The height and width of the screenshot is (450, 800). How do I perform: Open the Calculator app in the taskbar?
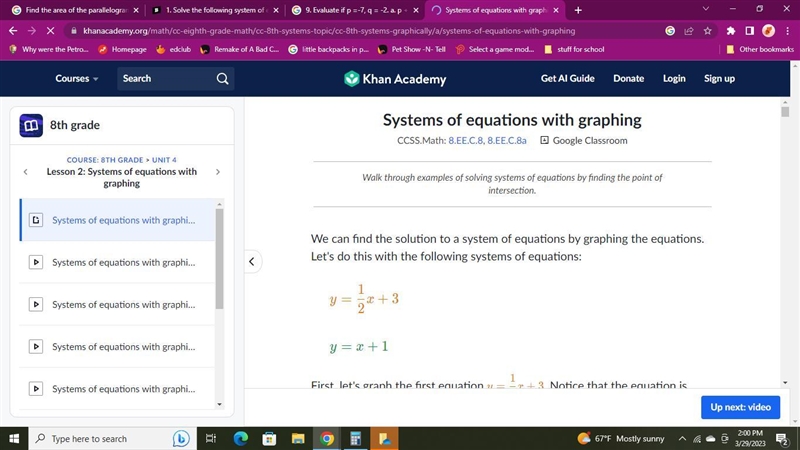(356, 438)
